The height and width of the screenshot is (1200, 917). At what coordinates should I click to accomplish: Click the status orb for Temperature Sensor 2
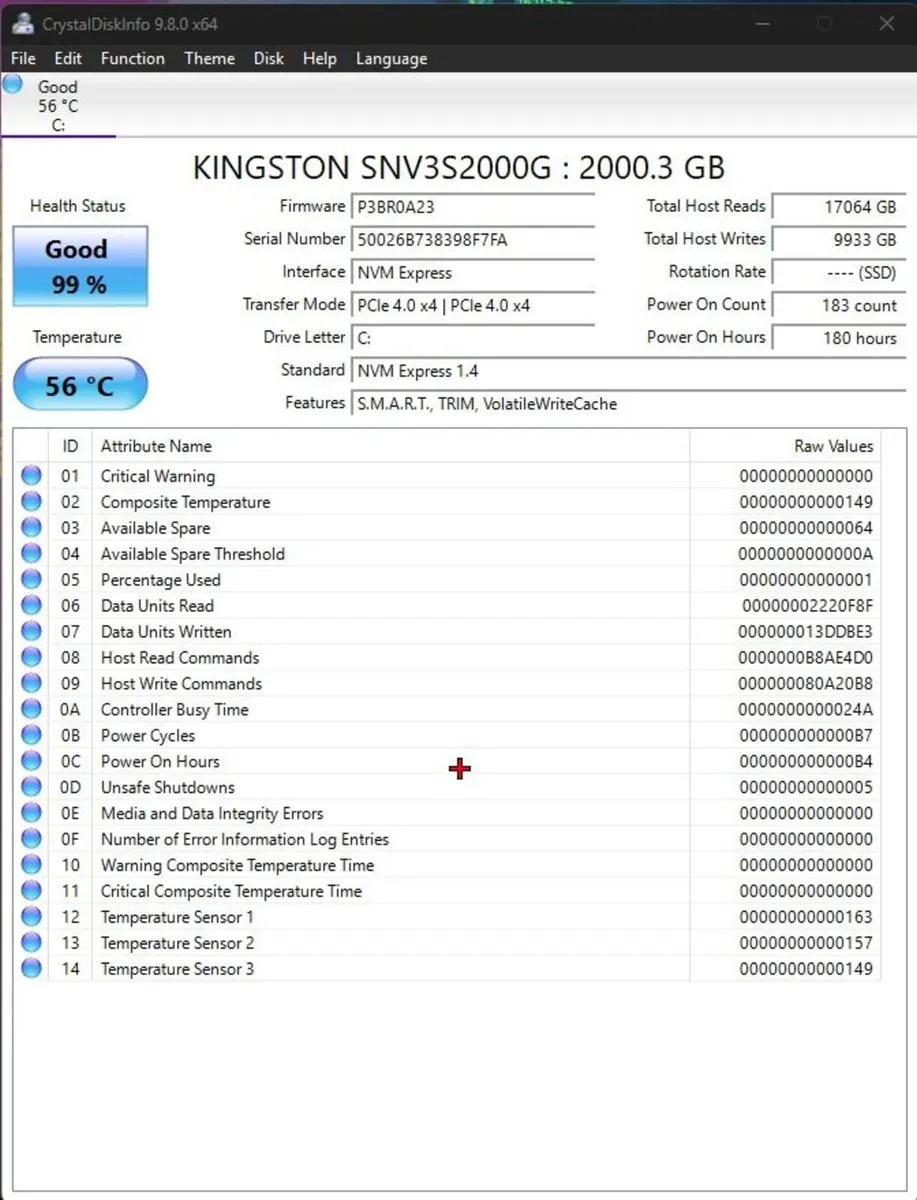[x=32, y=943]
